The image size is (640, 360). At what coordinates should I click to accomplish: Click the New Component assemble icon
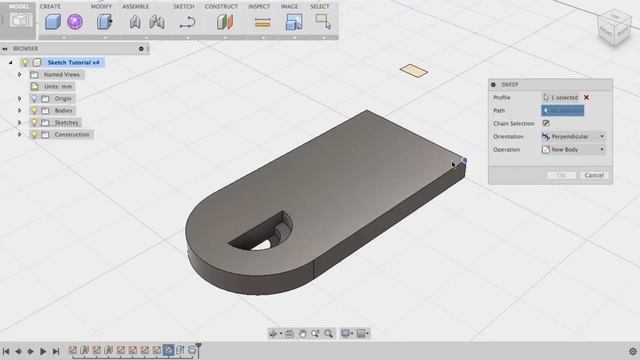[135, 22]
